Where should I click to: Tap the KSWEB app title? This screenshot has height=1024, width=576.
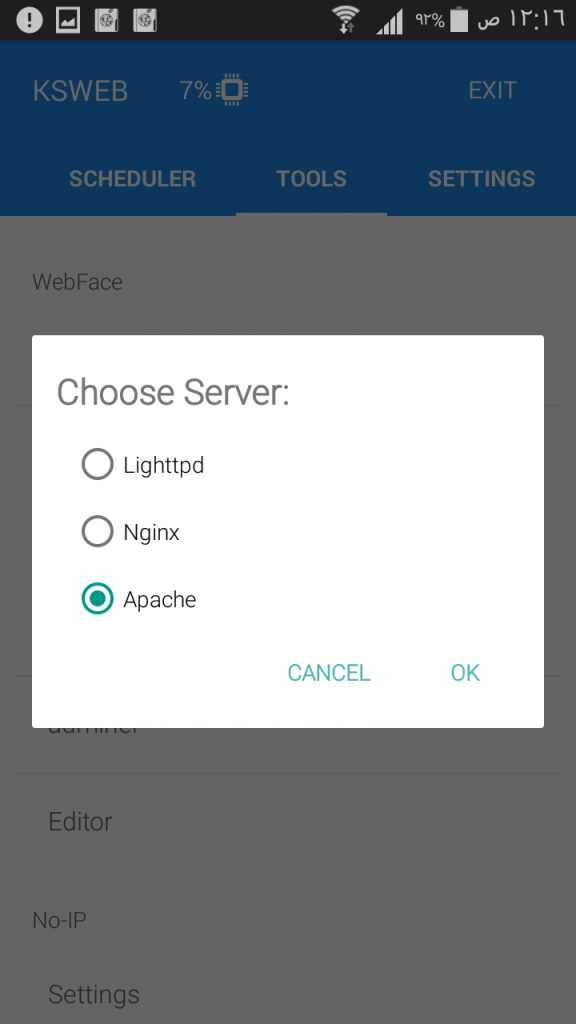(80, 91)
